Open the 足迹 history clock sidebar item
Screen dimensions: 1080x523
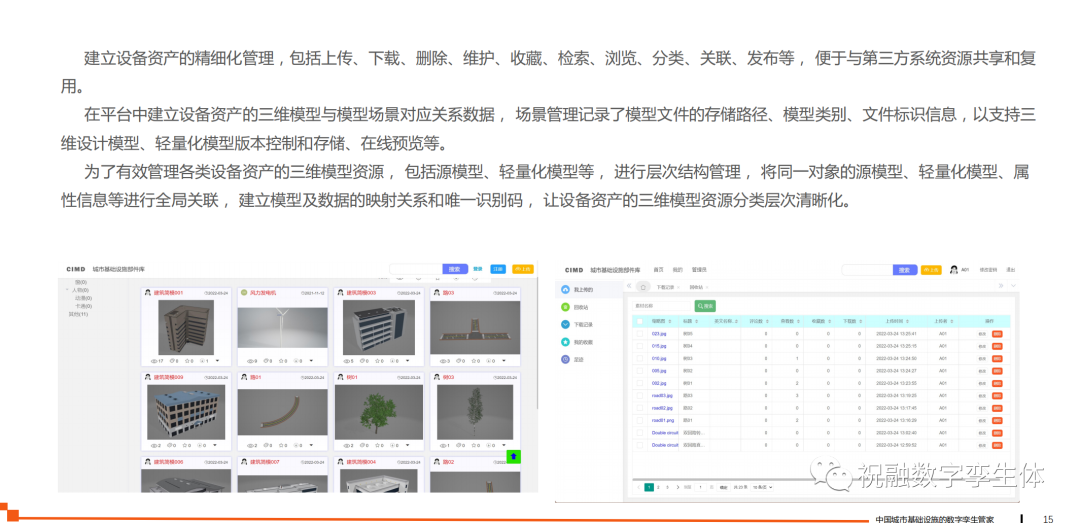pyautogui.click(x=565, y=359)
